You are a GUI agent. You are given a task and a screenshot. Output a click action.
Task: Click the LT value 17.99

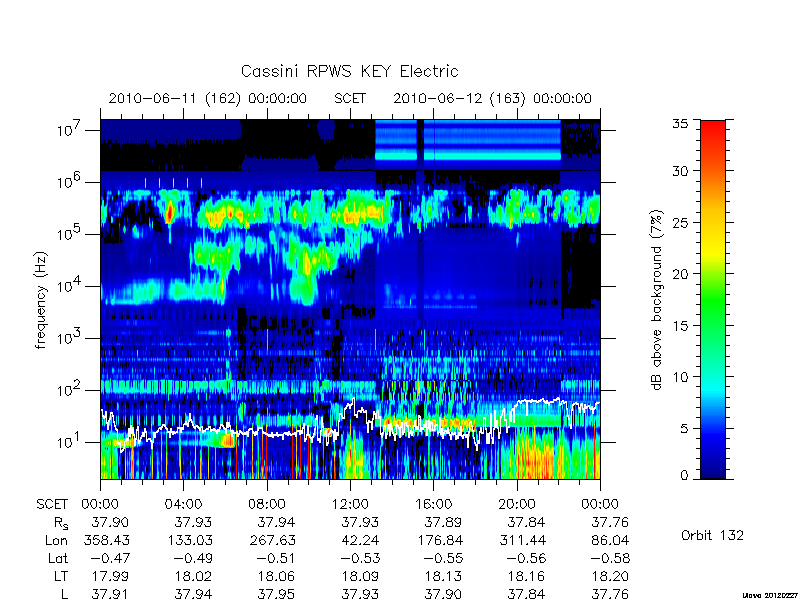coord(110,576)
